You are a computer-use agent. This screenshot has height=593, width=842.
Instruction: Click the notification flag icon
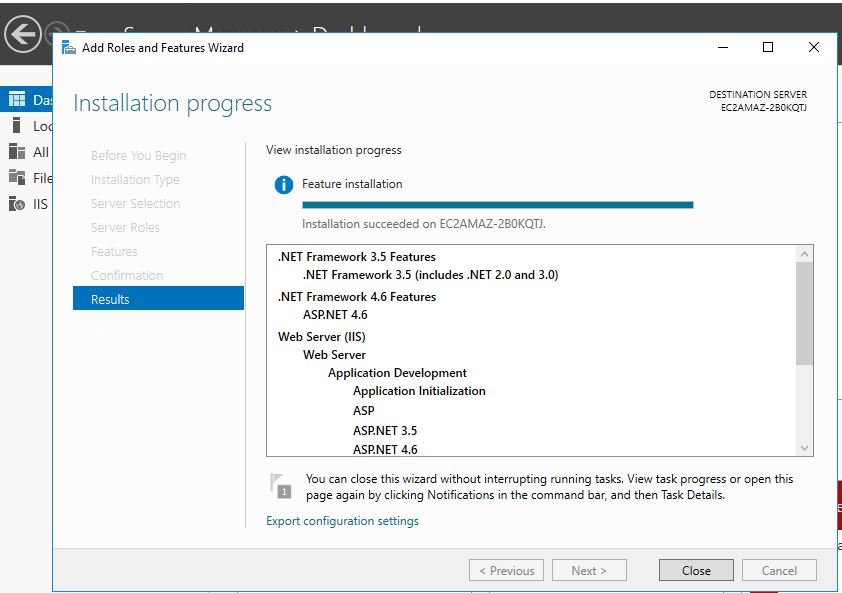pyautogui.click(x=281, y=485)
